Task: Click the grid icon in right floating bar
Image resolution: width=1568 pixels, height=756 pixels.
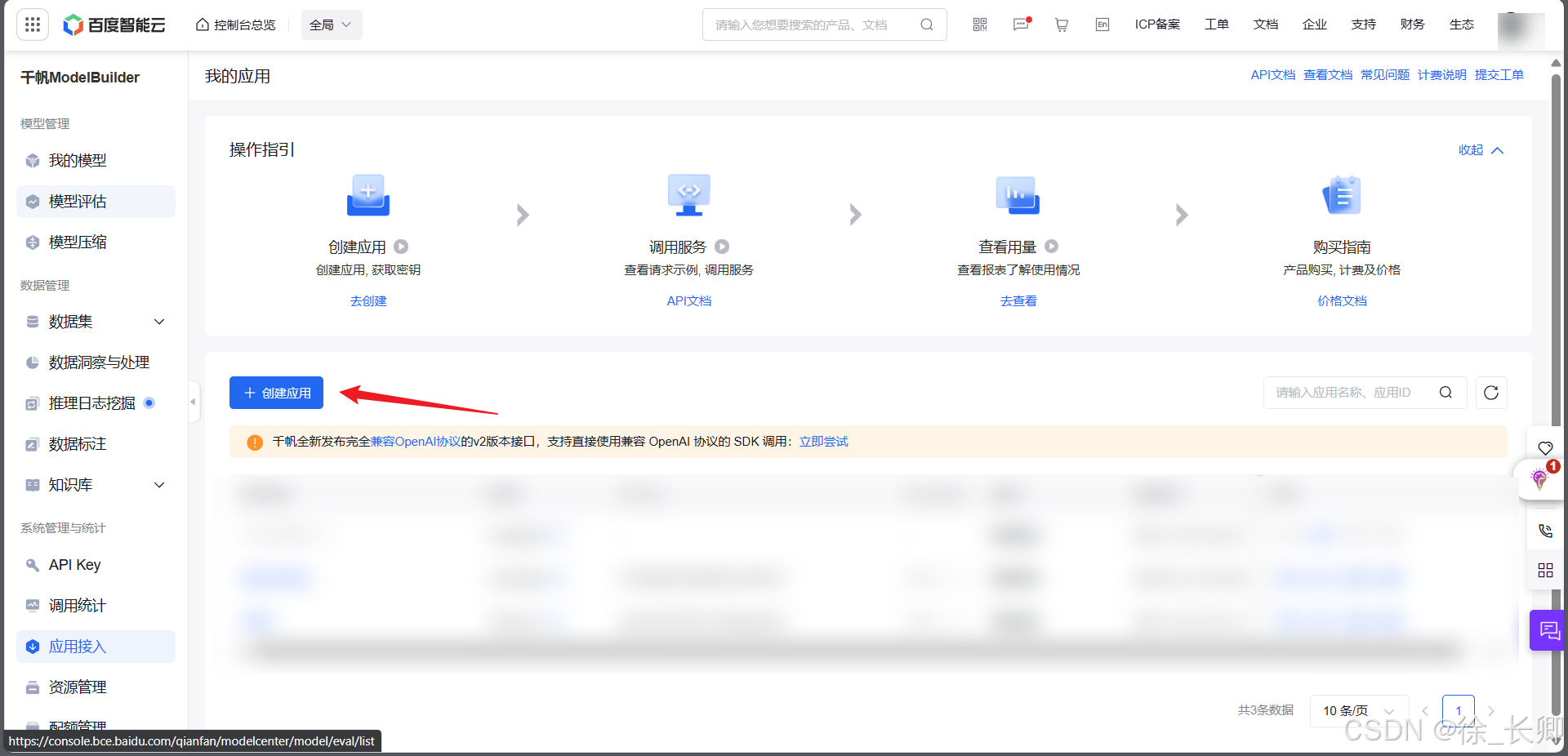Action: (1545, 570)
